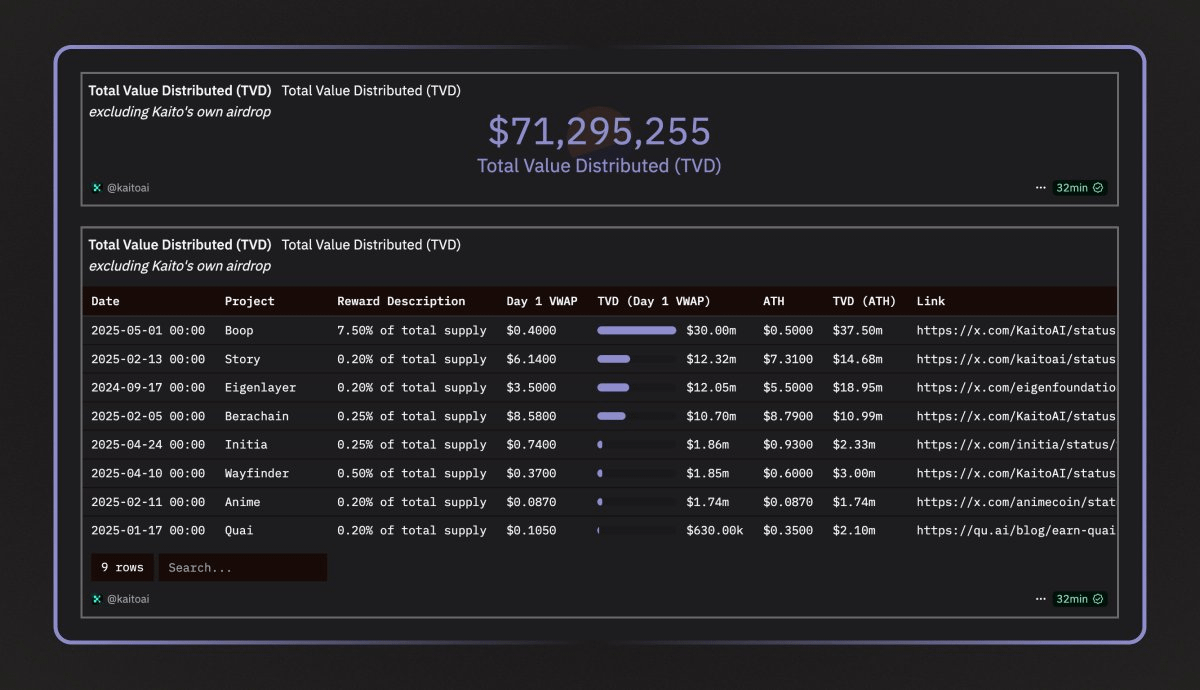Click the $71,295,255 counter value
Viewport: 1200px width, 690px height.
[599, 132]
